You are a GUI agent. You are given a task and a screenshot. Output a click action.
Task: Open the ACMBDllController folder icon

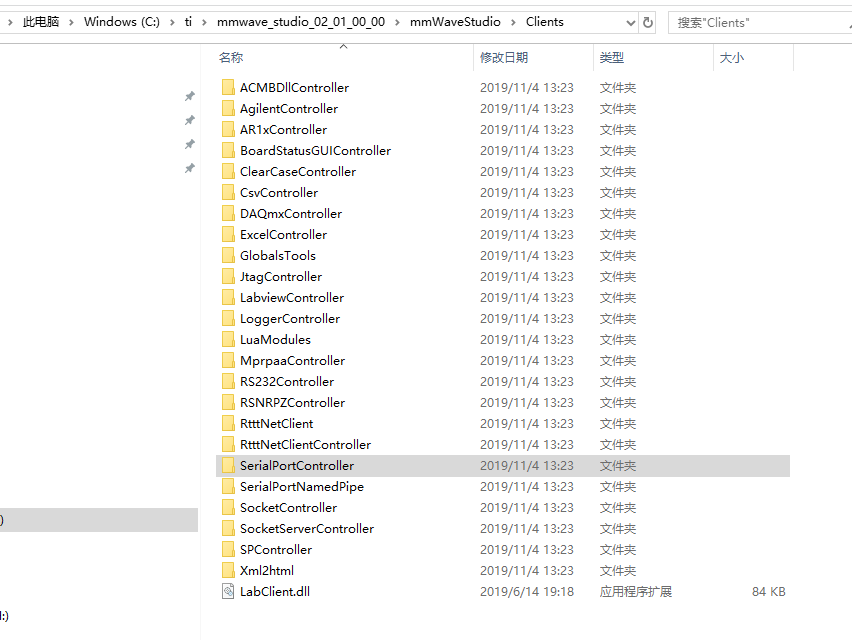coord(228,87)
